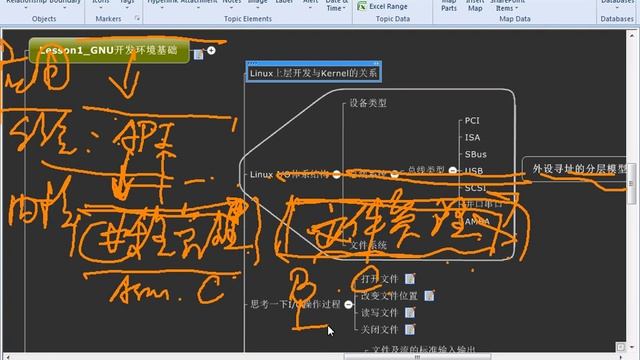Open notes icon next to 打开文件

[410, 279]
